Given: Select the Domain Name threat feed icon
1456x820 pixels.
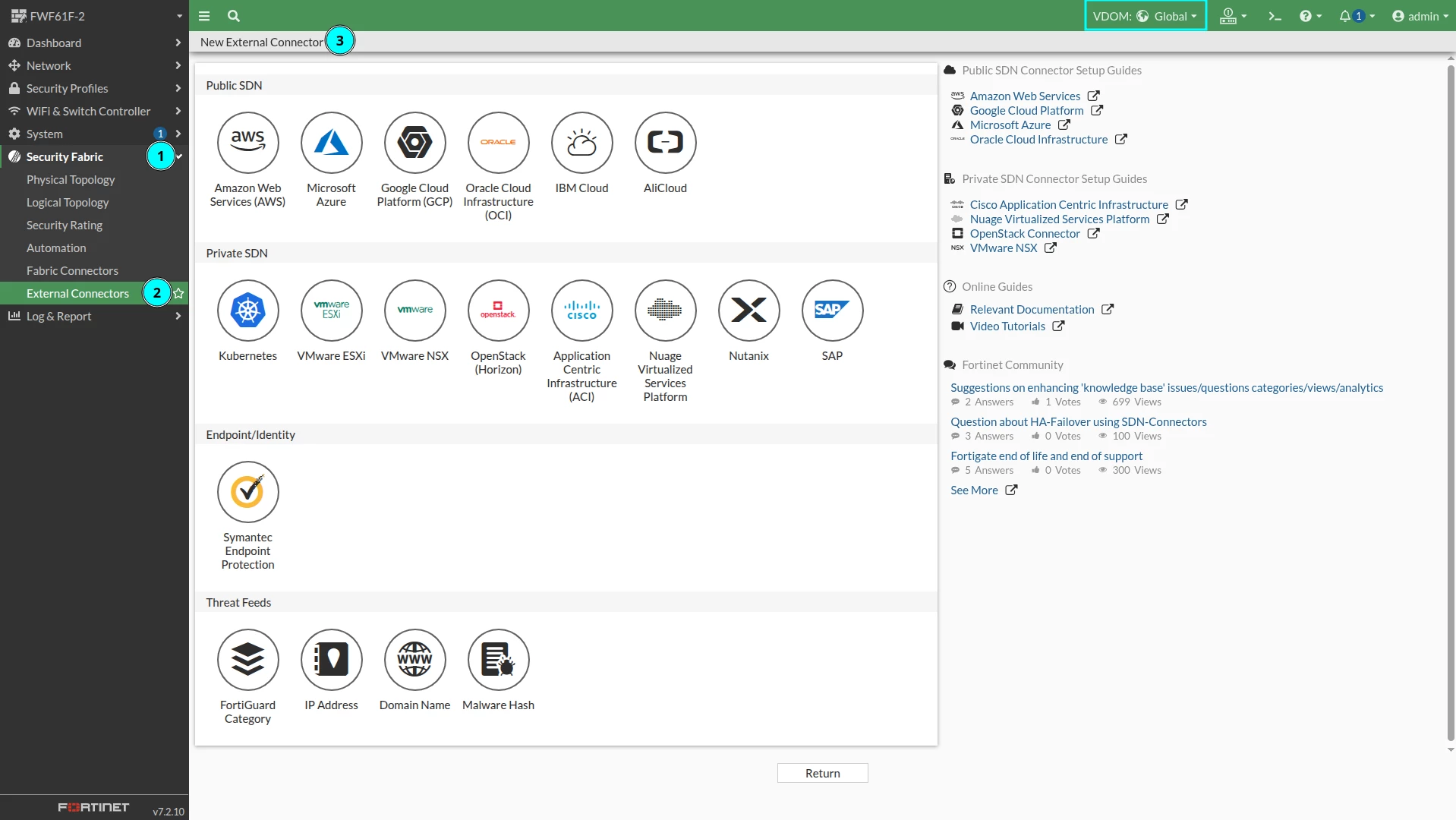Looking at the screenshot, I should 414,660.
